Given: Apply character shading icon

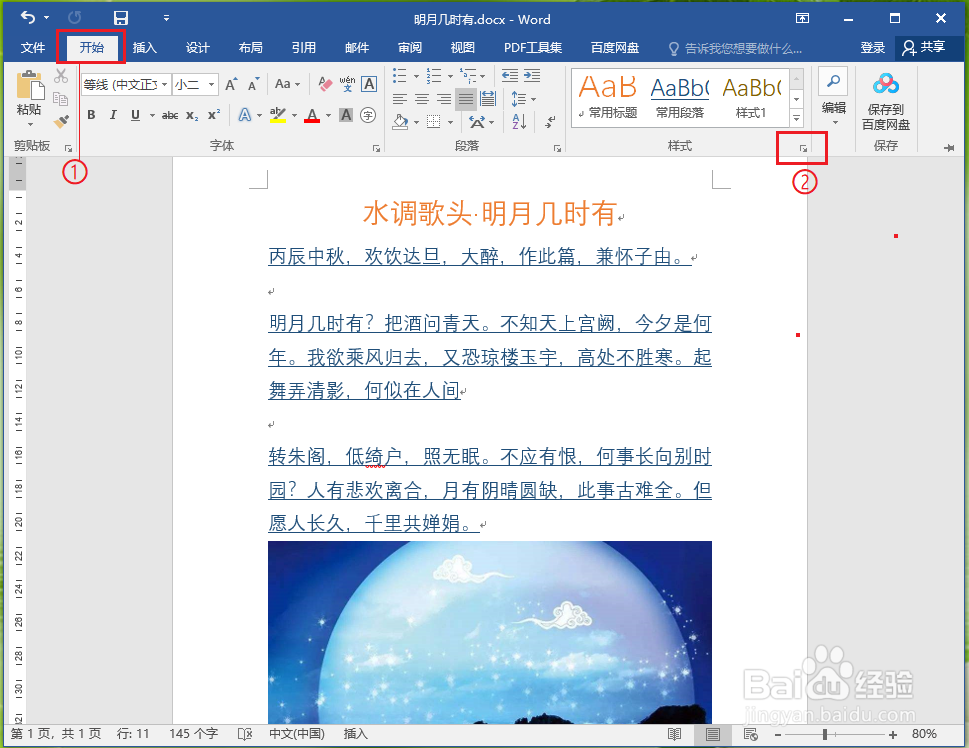Looking at the screenshot, I should pos(346,115).
